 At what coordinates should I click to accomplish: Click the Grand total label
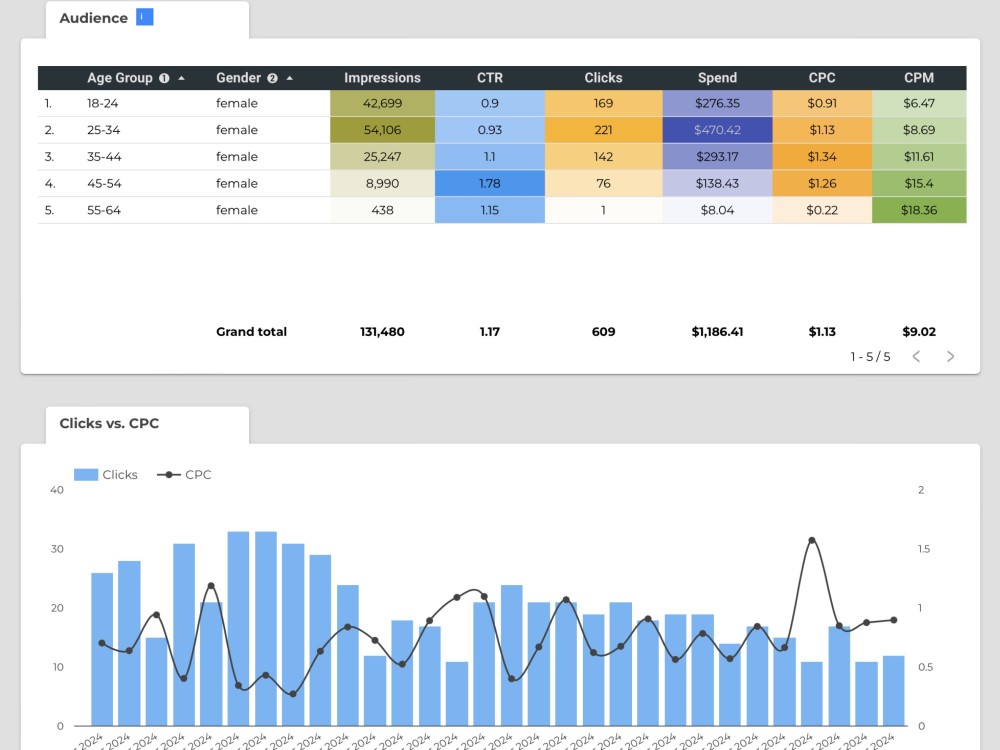tap(251, 331)
